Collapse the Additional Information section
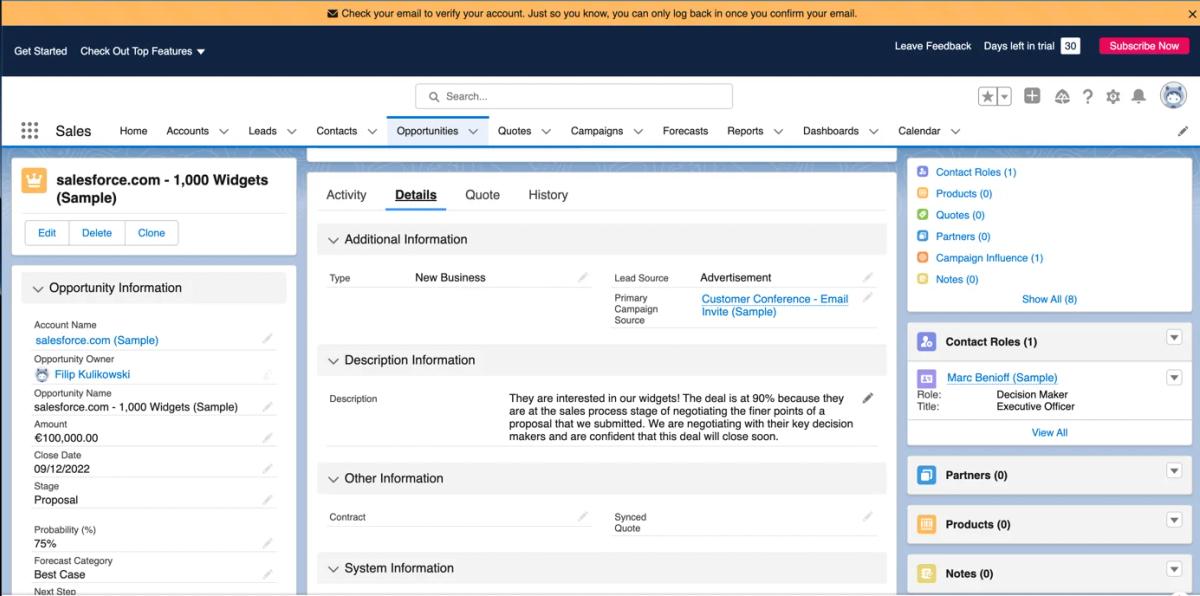The image size is (1200, 596). [x=333, y=240]
